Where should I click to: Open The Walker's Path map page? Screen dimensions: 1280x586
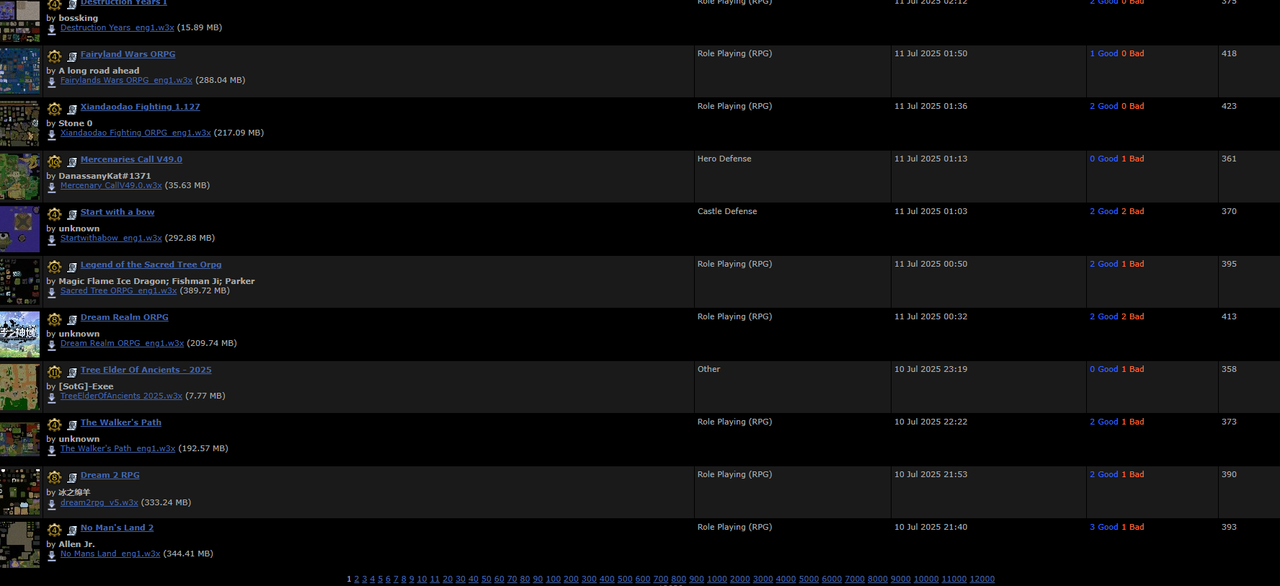(121, 423)
